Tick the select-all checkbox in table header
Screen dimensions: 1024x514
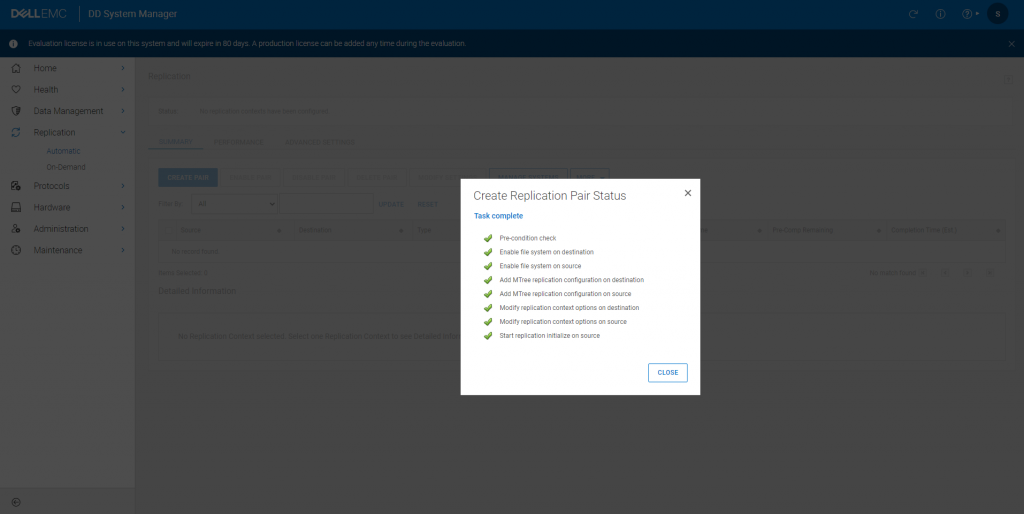[167, 230]
